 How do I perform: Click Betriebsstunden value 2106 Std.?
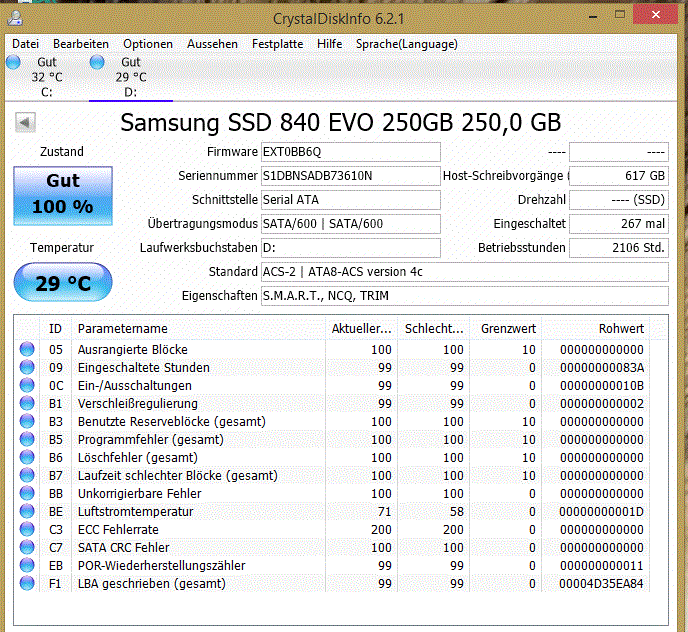click(x=619, y=248)
